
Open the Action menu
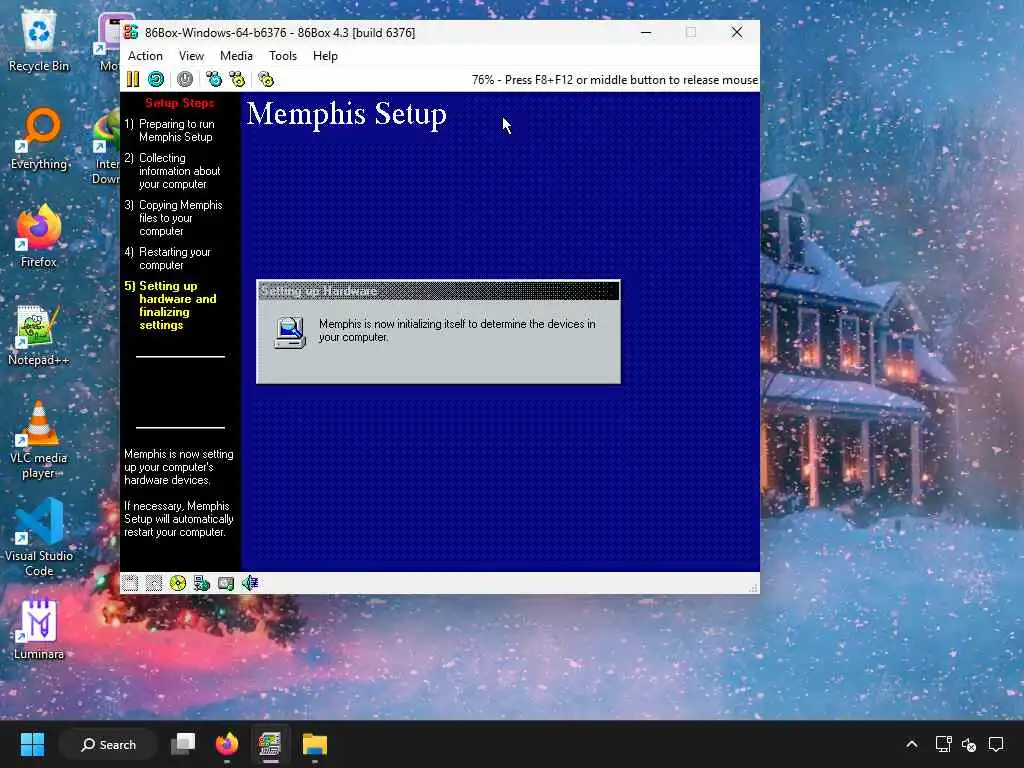pyautogui.click(x=145, y=56)
